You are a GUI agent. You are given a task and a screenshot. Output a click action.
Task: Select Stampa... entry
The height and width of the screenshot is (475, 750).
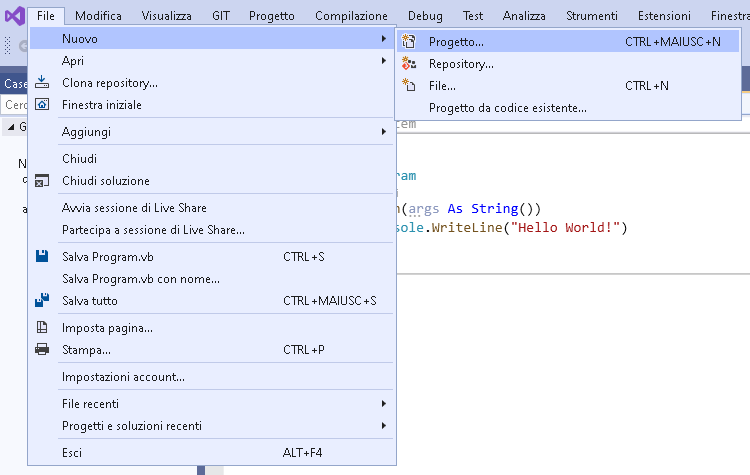coord(212,350)
